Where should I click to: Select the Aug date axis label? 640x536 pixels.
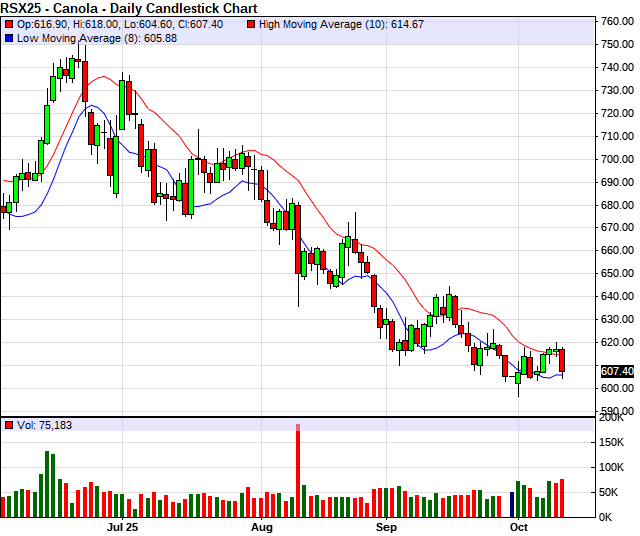(262, 525)
